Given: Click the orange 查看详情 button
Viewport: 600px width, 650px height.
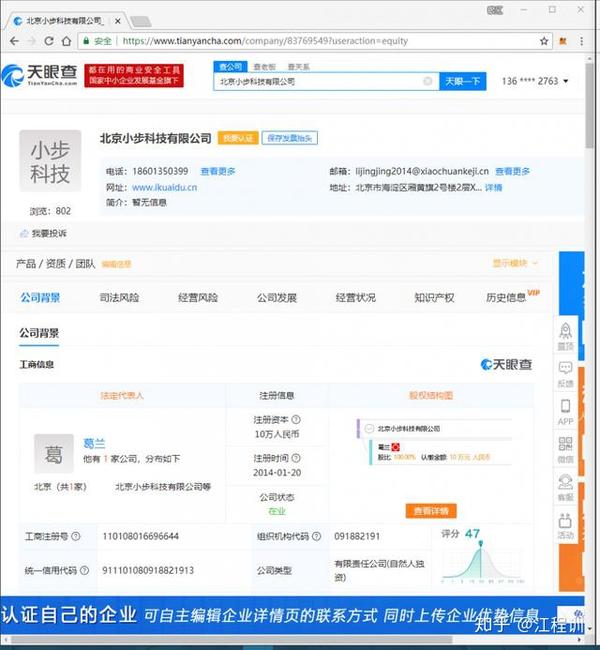Looking at the screenshot, I should click(431, 511).
